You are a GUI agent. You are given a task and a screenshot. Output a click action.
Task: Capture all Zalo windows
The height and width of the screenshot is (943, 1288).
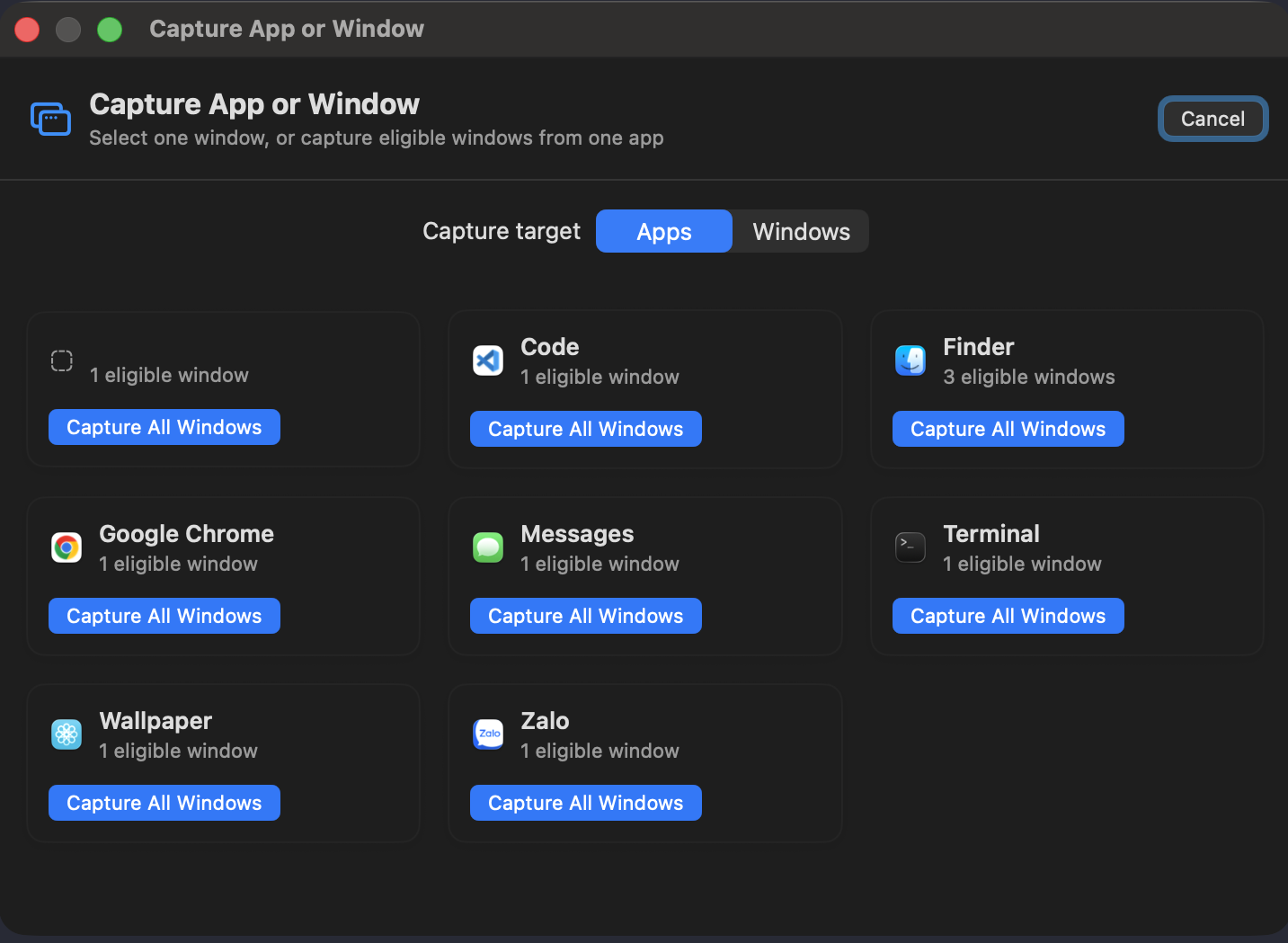[586, 803]
